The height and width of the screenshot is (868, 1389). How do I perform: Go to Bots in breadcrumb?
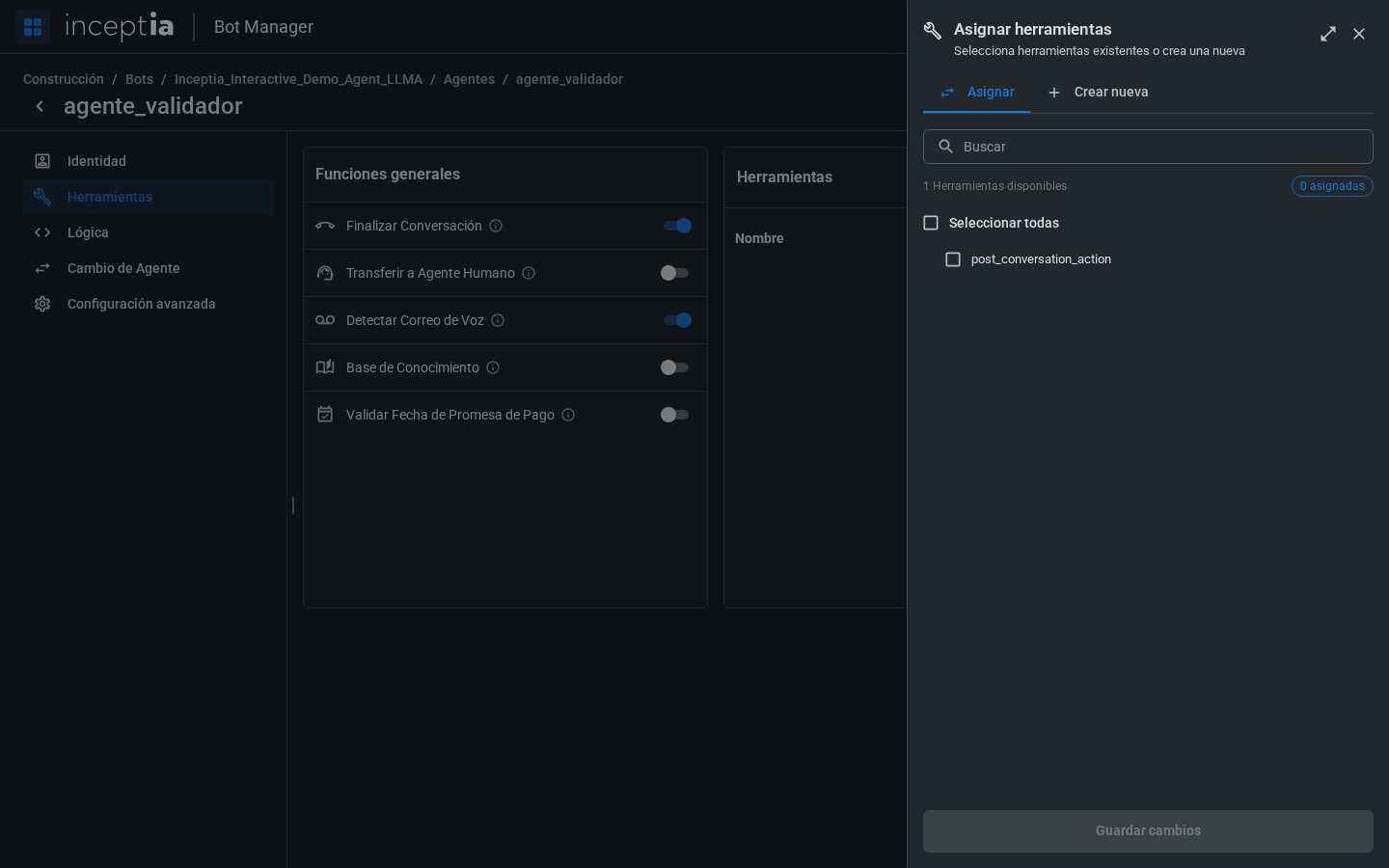click(139, 79)
